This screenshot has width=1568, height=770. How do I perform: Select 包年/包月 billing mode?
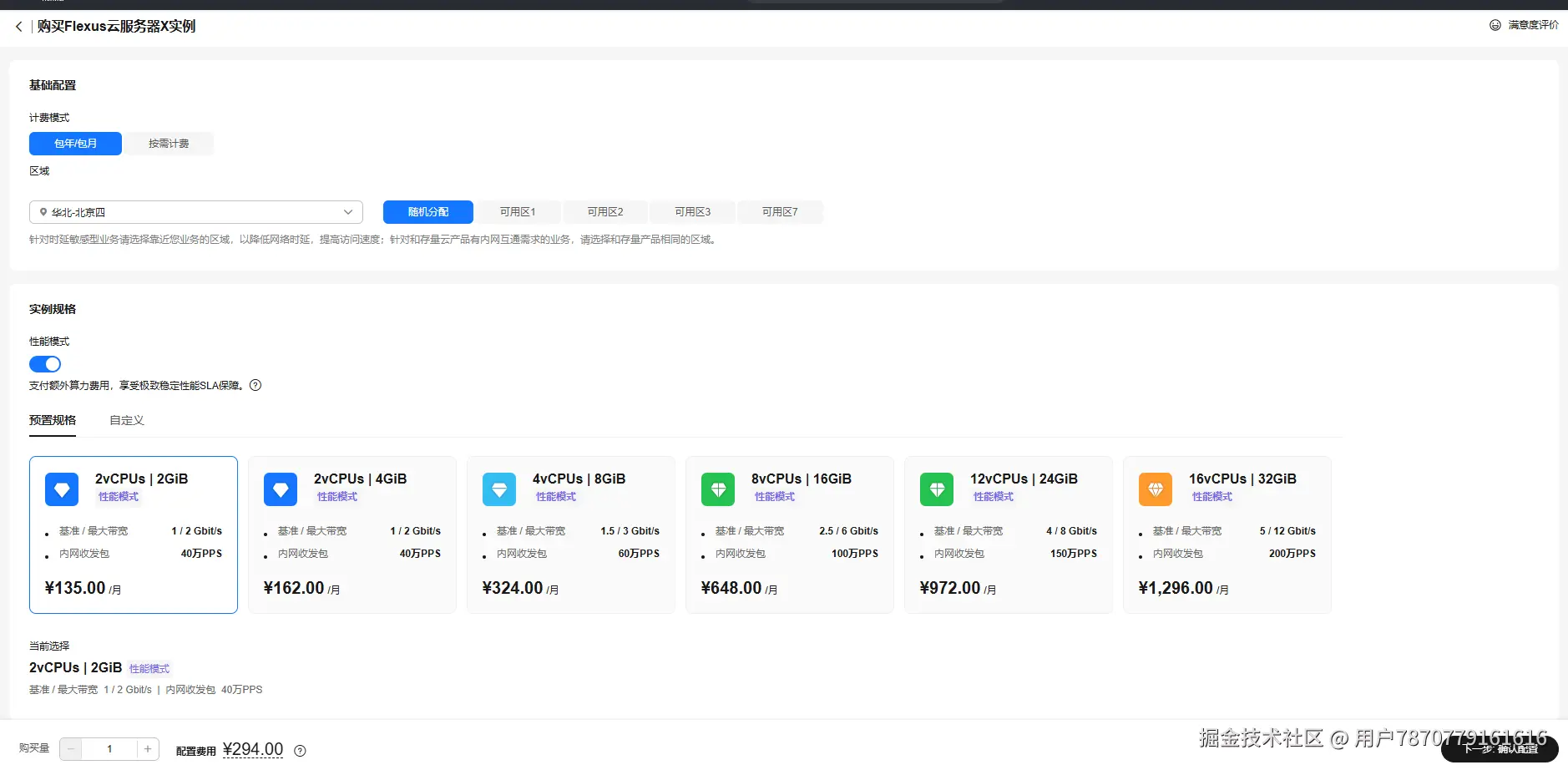pos(76,144)
